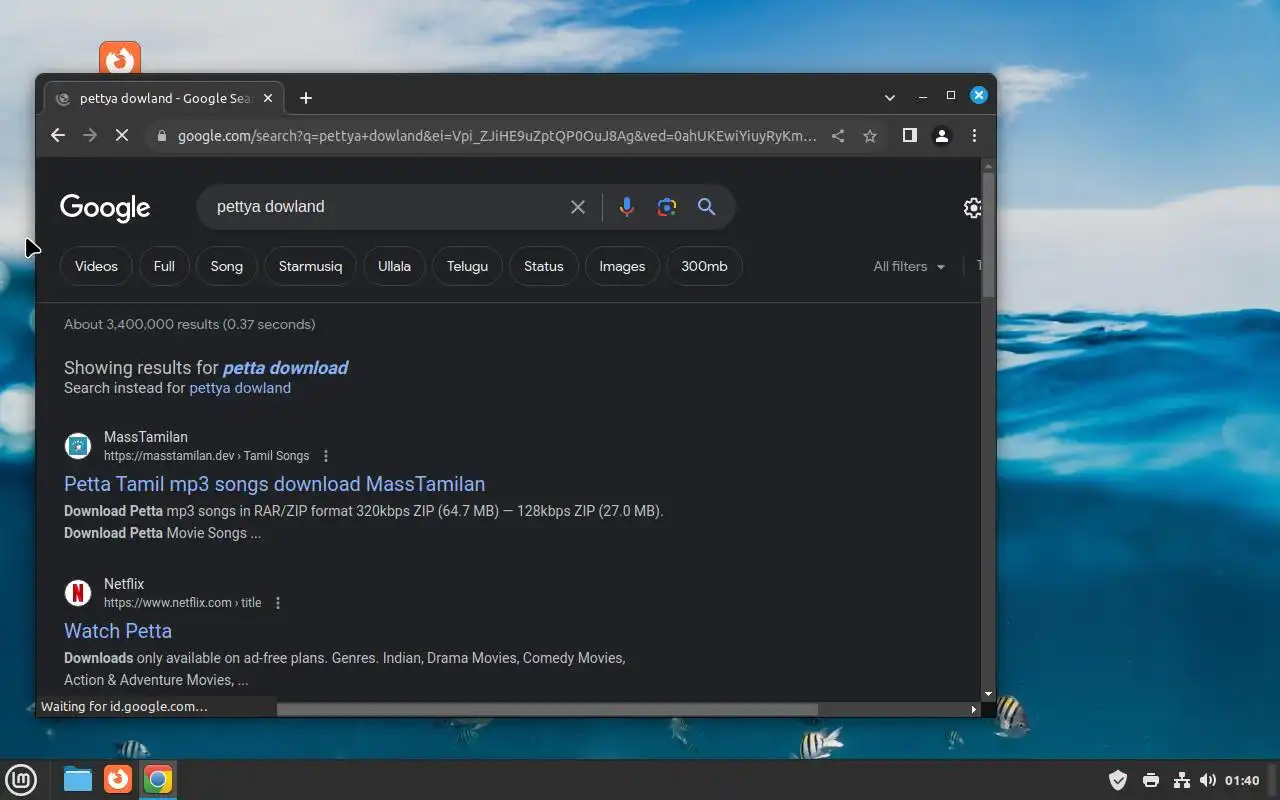
Task: Click the forward navigation arrow
Action: tap(90, 136)
